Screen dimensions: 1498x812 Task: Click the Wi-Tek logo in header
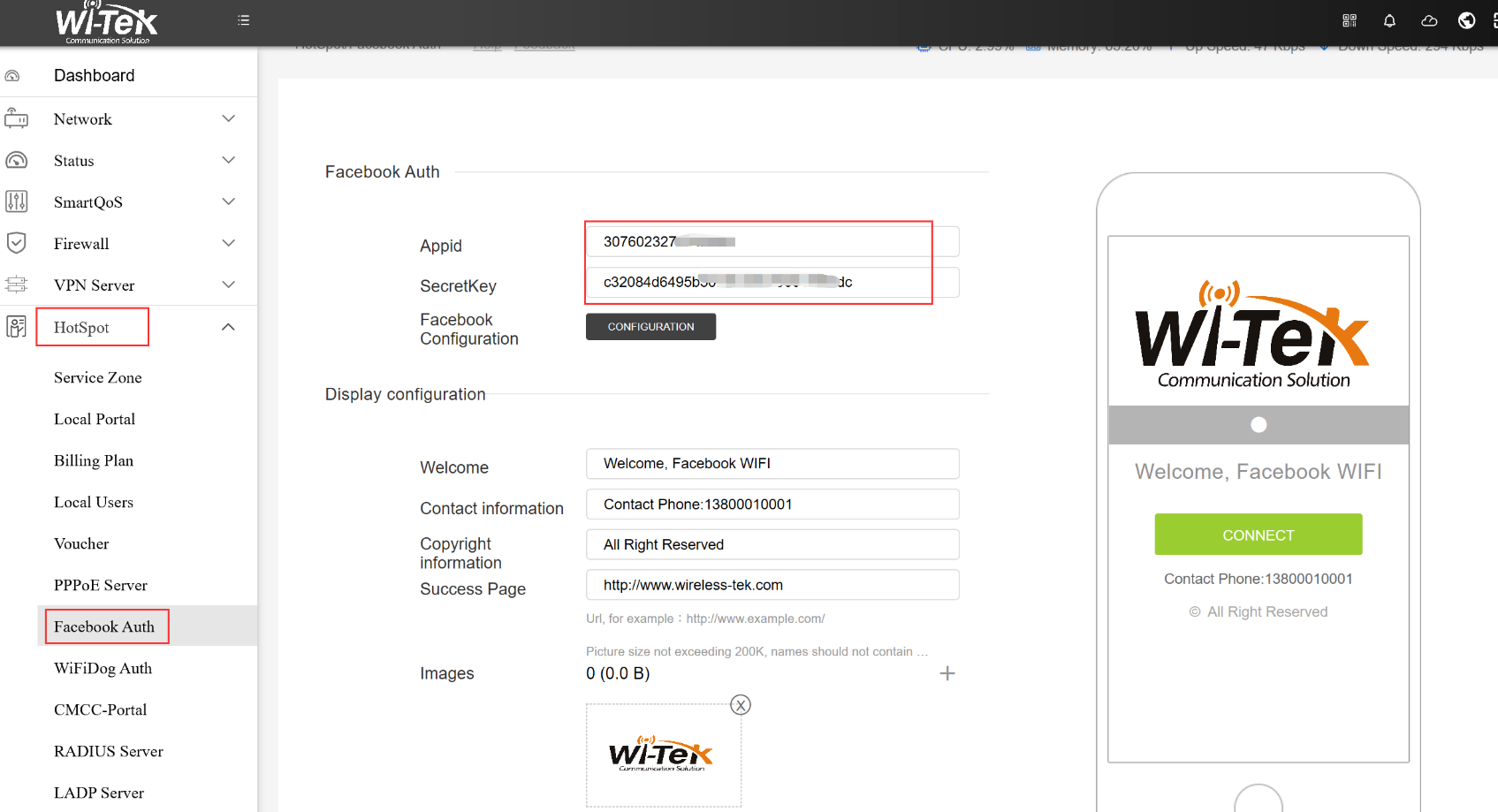point(106,22)
